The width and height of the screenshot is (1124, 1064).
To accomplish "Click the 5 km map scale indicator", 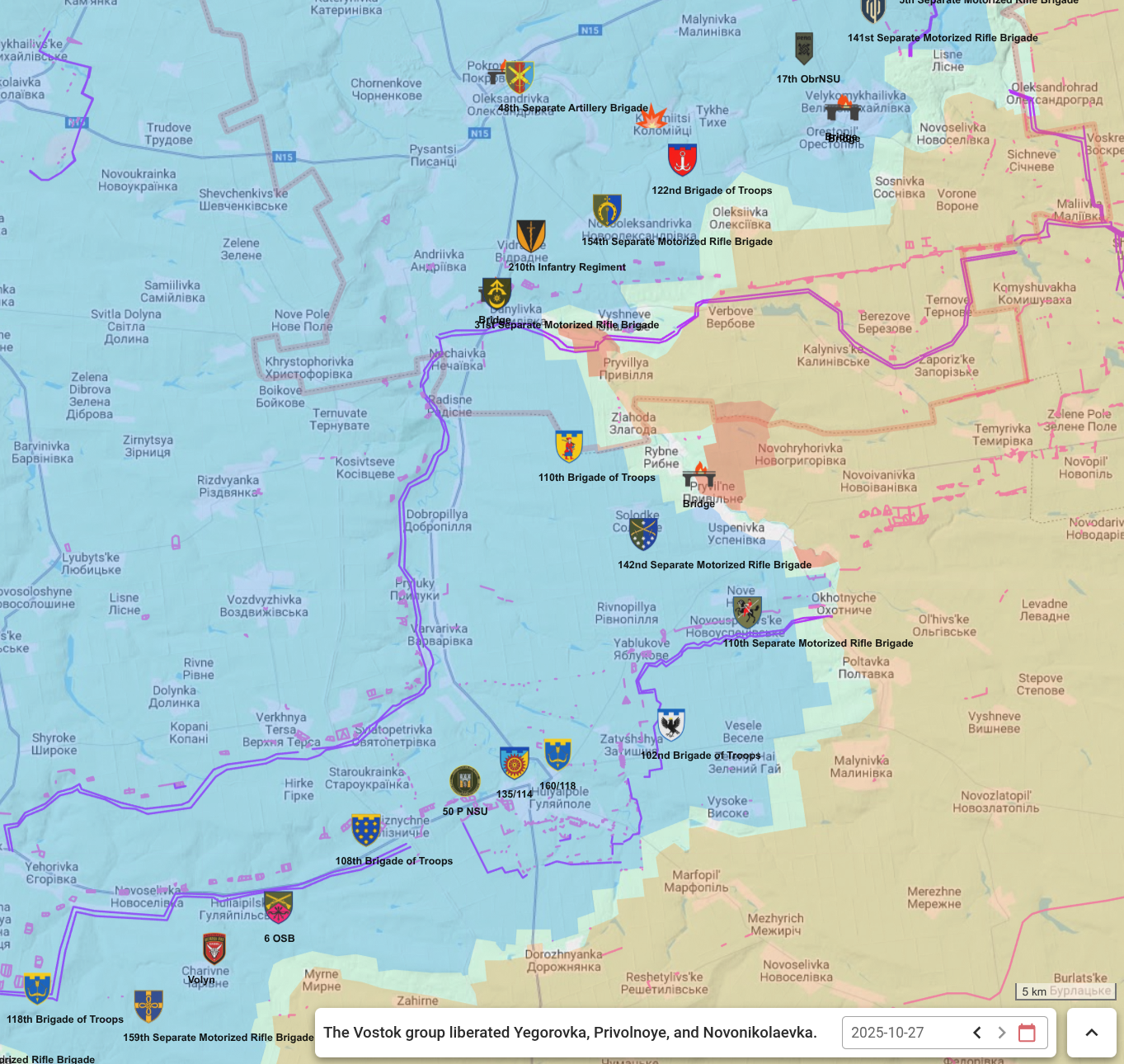I will click(x=1065, y=991).
